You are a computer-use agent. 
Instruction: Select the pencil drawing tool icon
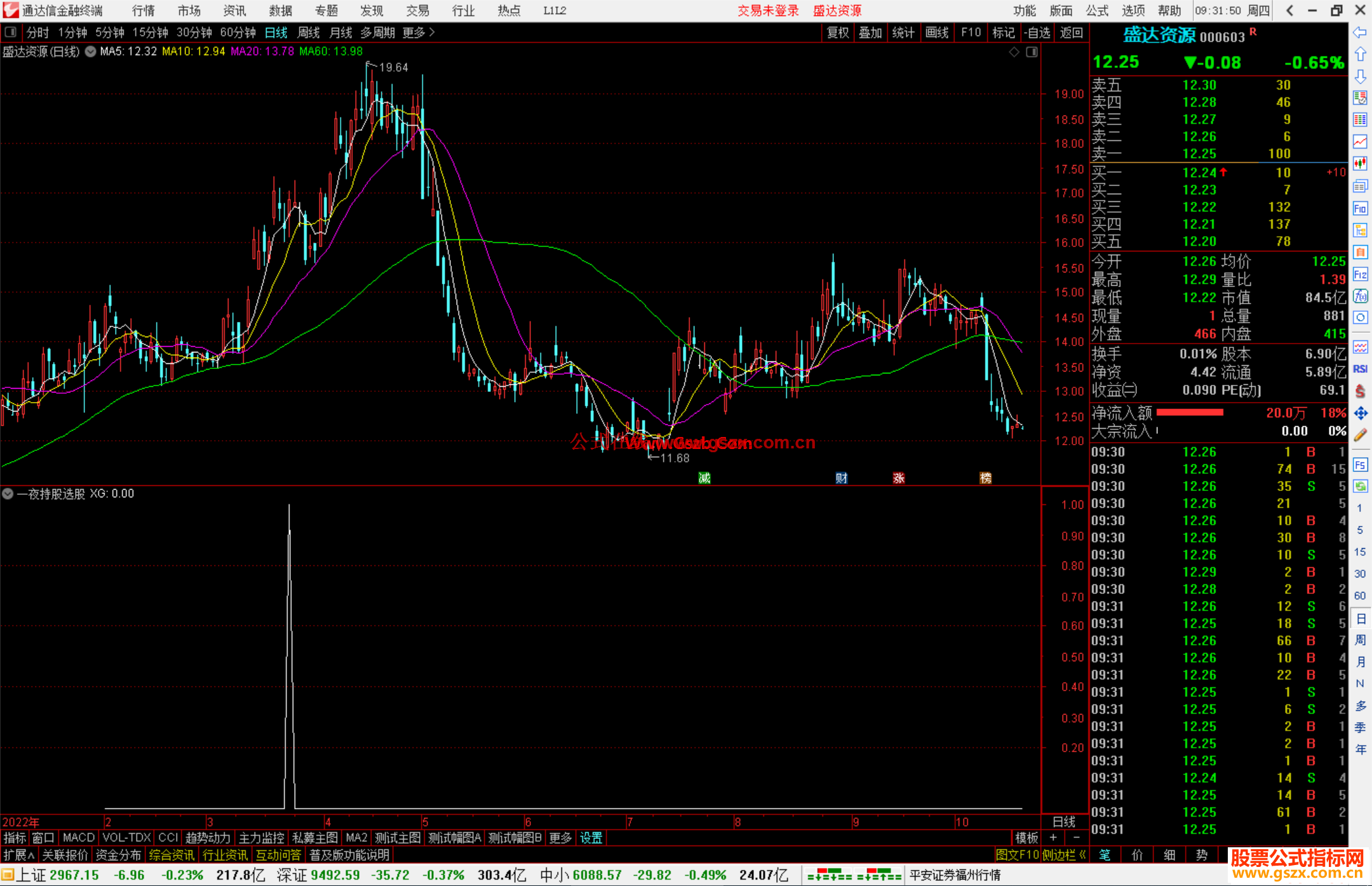point(1360,435)
